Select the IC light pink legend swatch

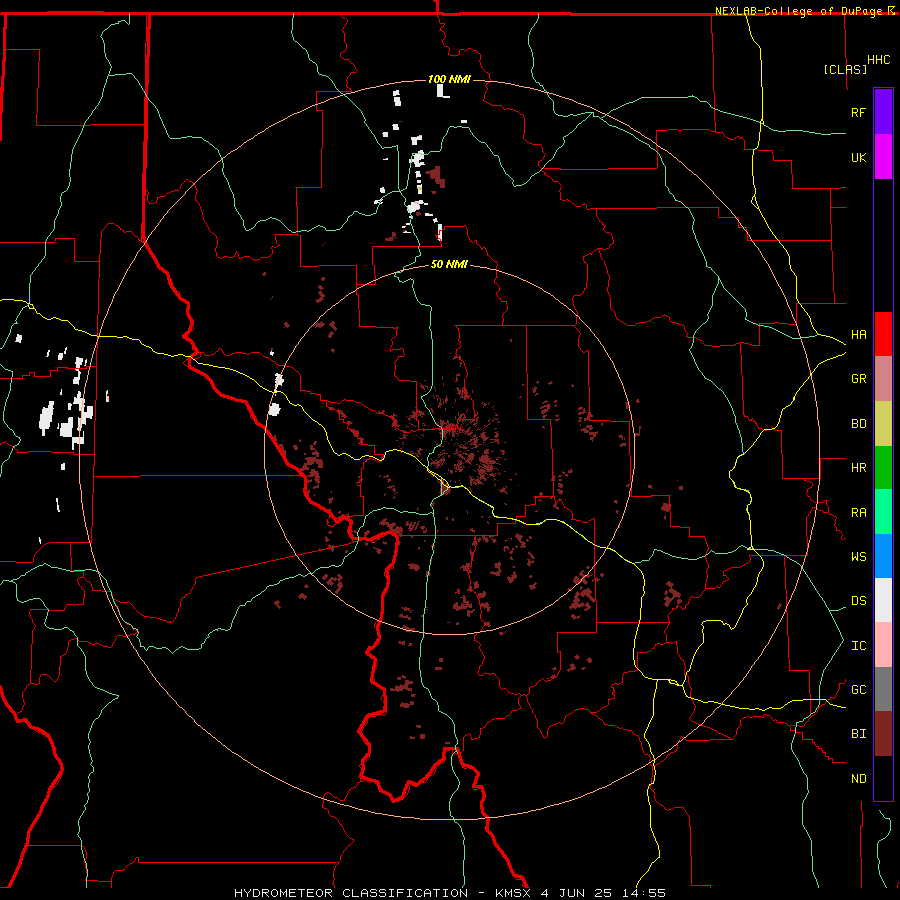(883, 645)
